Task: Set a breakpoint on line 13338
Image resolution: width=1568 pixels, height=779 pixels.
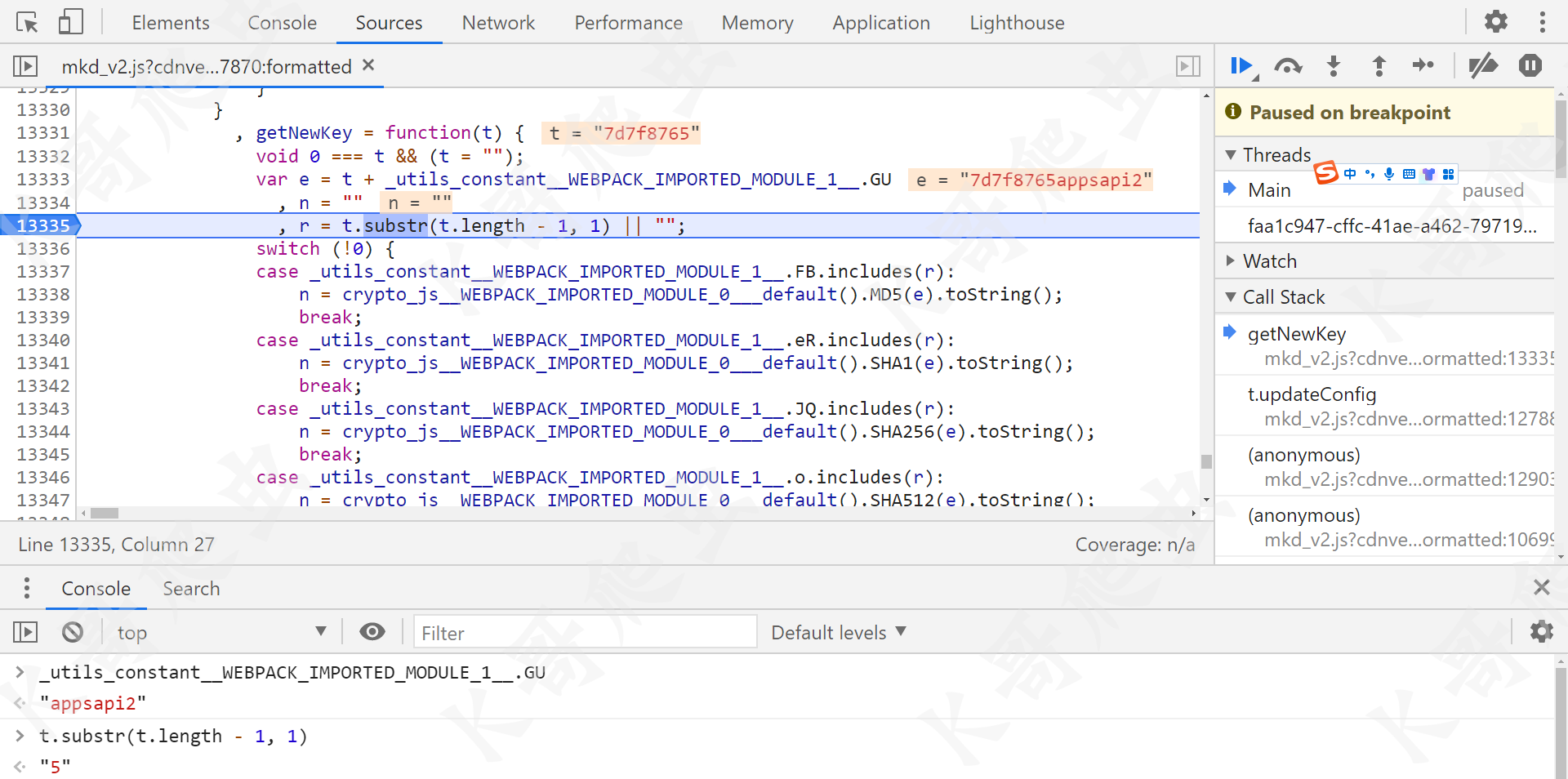Action: tap(43, 294)
